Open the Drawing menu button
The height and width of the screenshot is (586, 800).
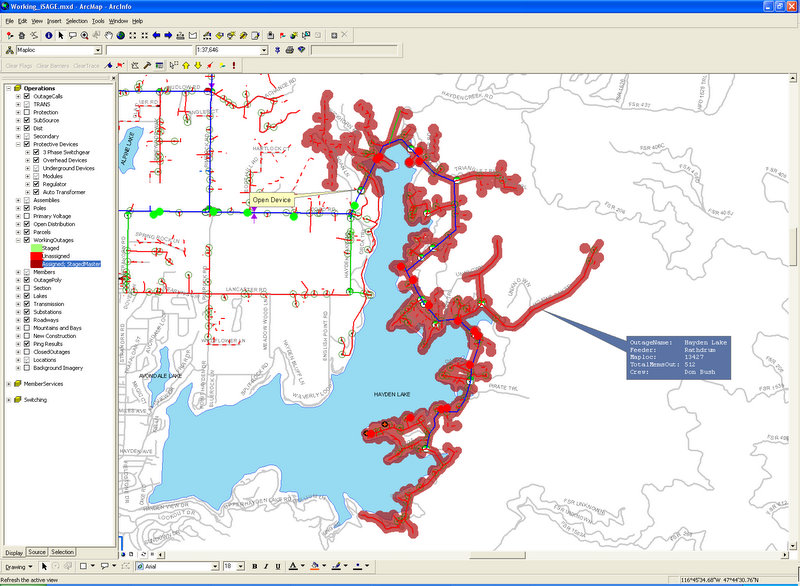16,566
